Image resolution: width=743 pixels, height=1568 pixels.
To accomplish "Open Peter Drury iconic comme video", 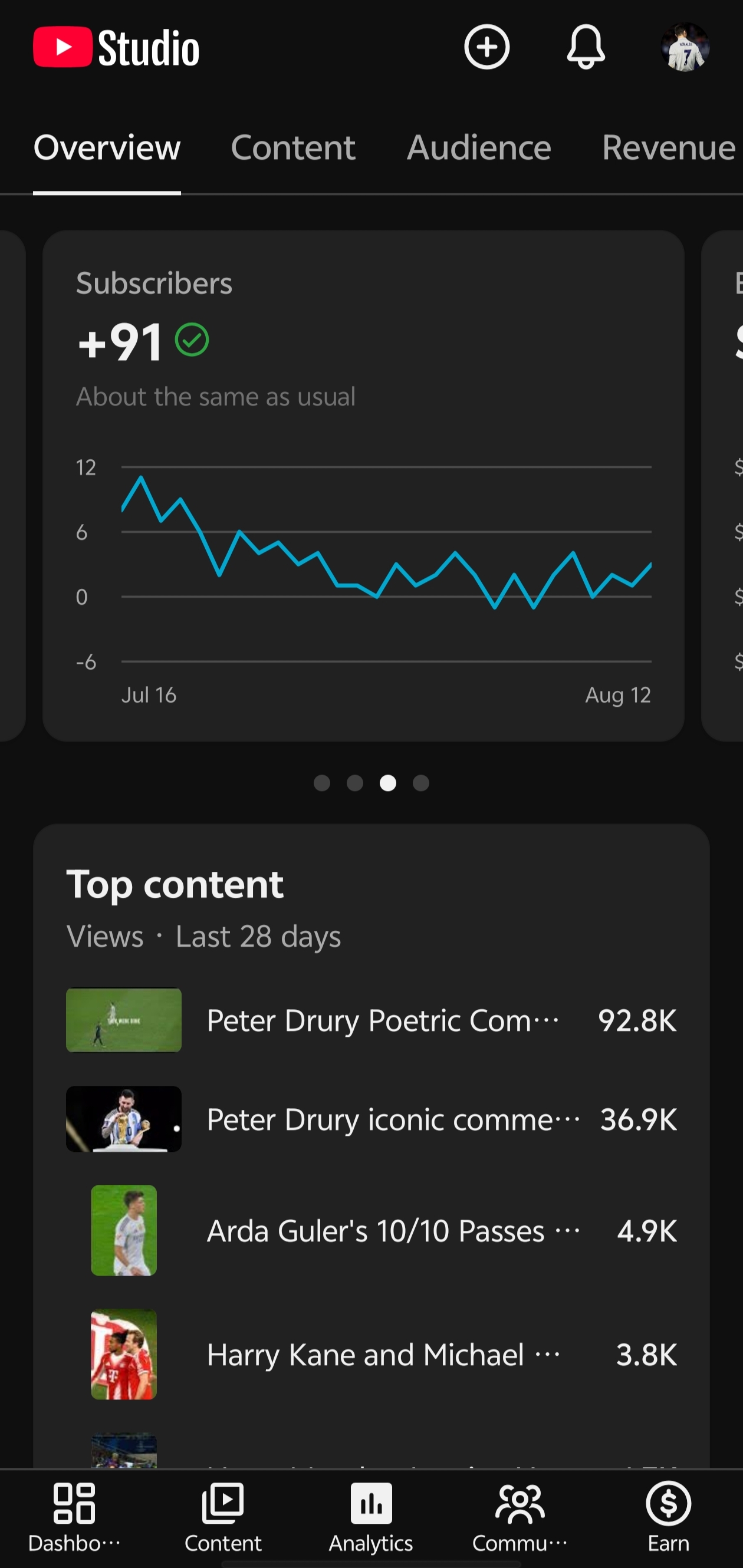I will 371,1119.
